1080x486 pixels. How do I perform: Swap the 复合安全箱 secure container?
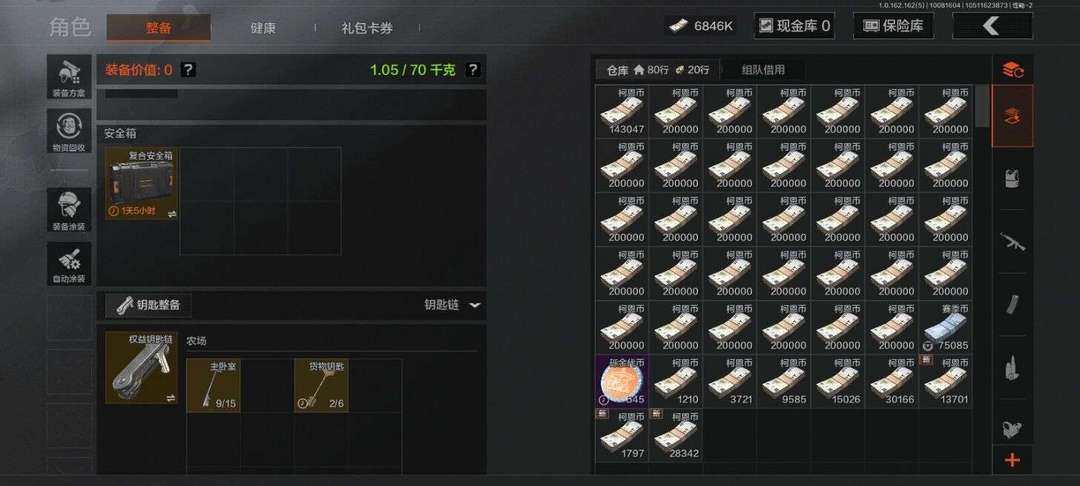coord(172,214)
